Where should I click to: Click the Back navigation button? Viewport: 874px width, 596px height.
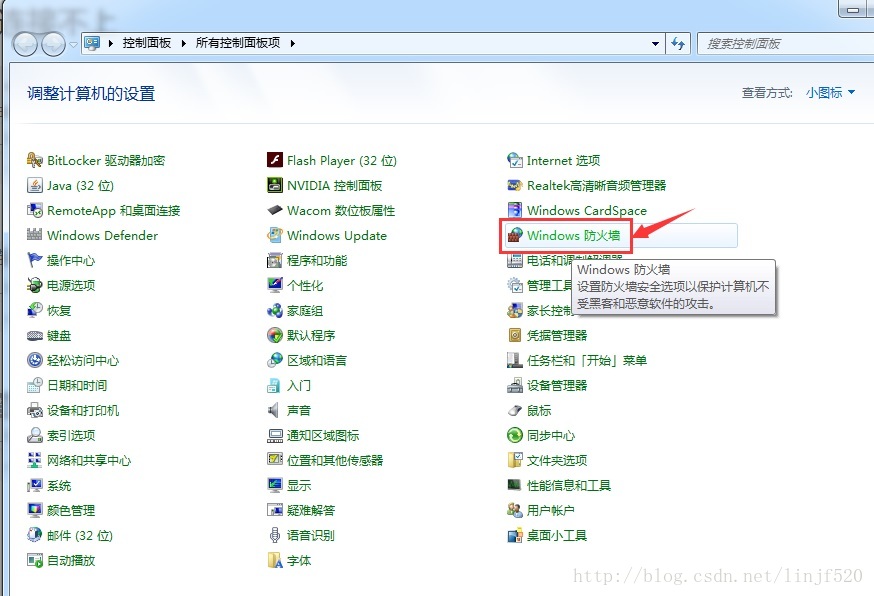pos(25,44)
